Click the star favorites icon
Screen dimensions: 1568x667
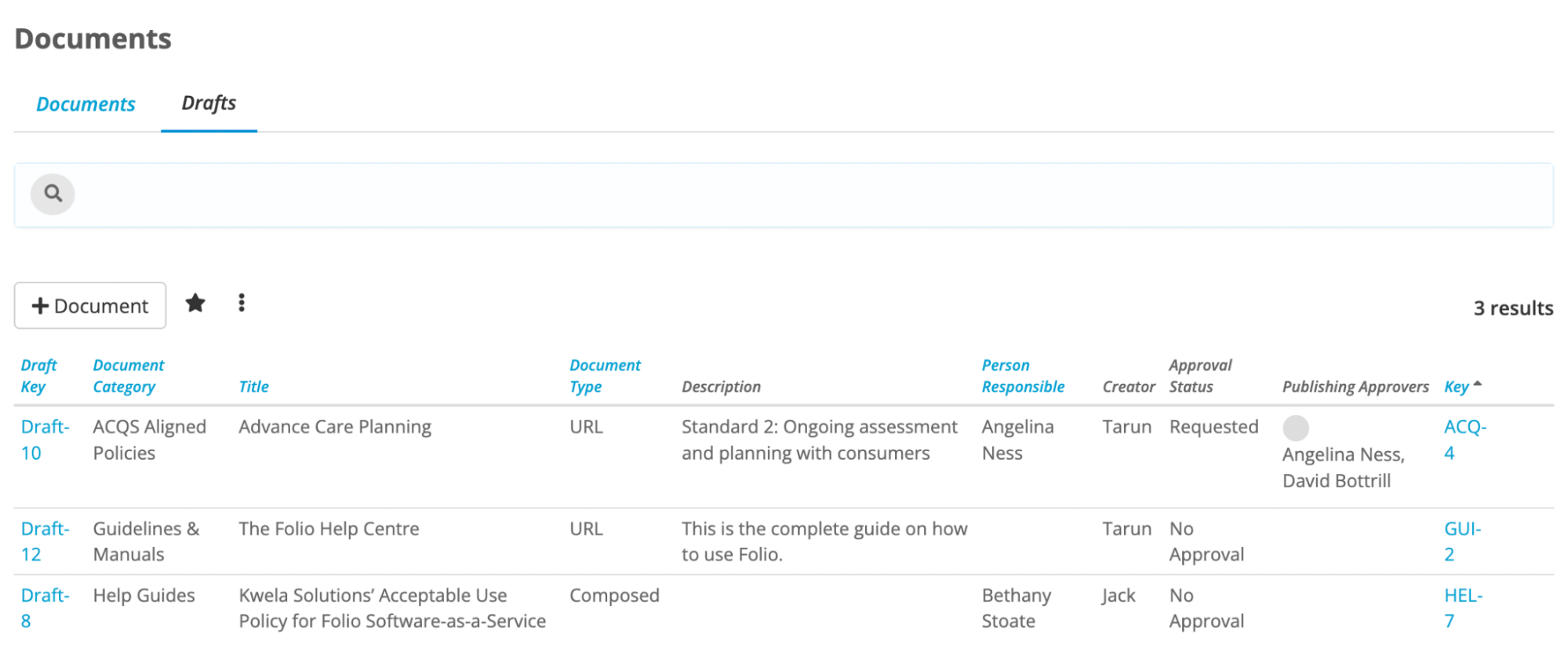tap(195, 303)
